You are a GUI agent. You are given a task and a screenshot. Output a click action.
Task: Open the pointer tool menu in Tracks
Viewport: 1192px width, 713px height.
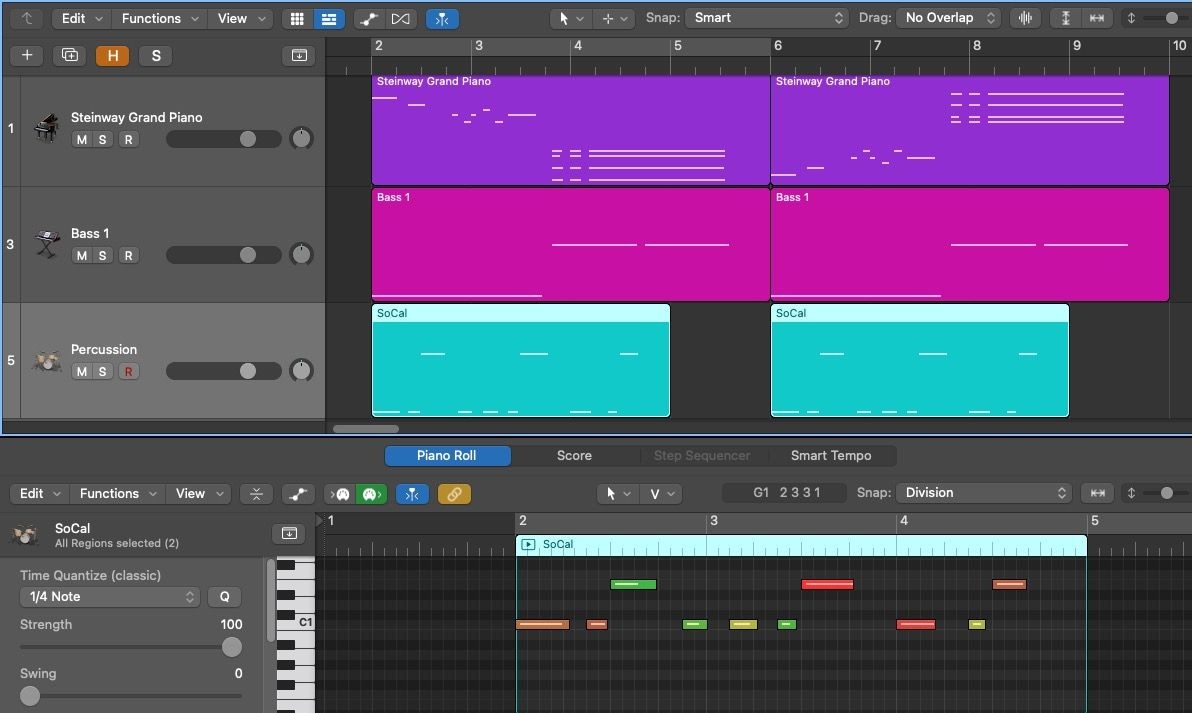click(x=571, y=18)
